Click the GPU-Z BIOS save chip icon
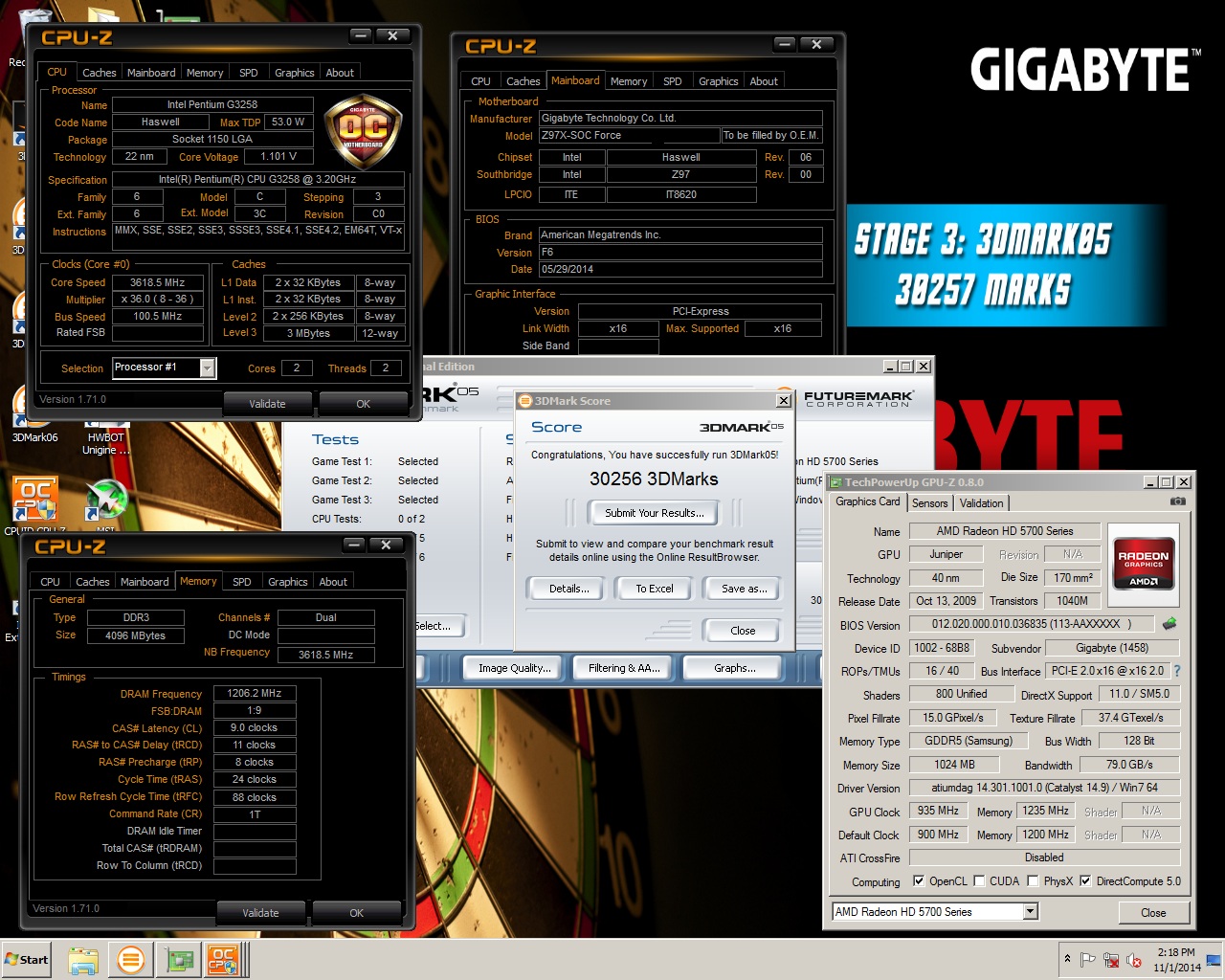Screen dimensions: 1225x980 click(1169, 624)
